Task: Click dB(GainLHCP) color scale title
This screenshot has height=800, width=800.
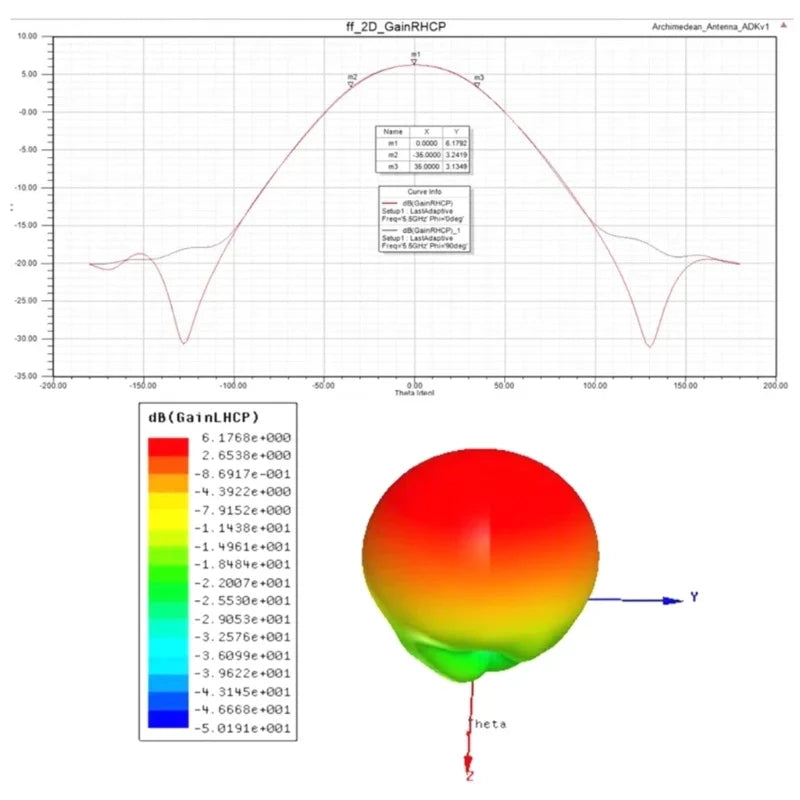Action: point(204,418)
